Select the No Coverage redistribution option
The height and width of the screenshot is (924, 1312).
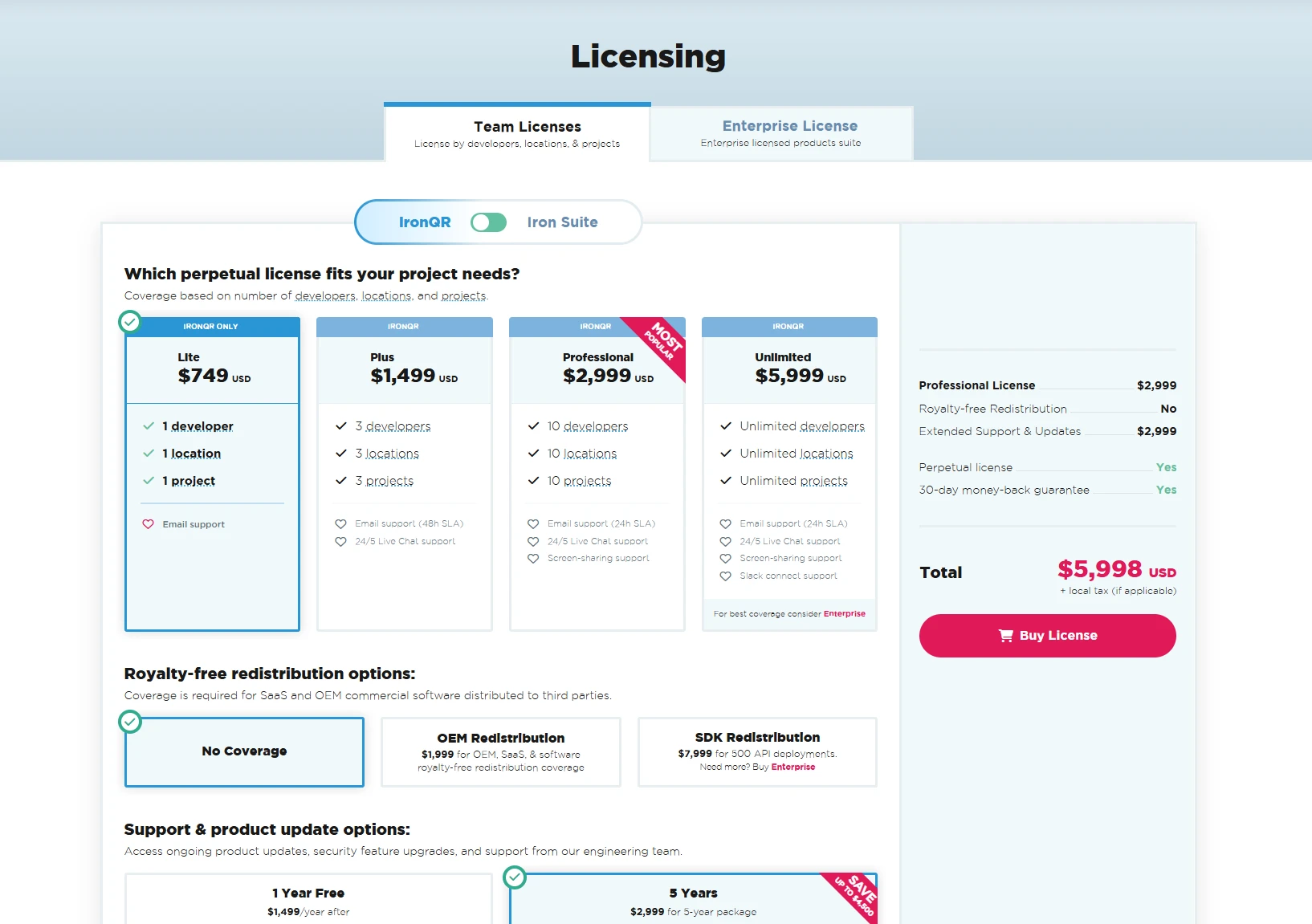[244, 751]
